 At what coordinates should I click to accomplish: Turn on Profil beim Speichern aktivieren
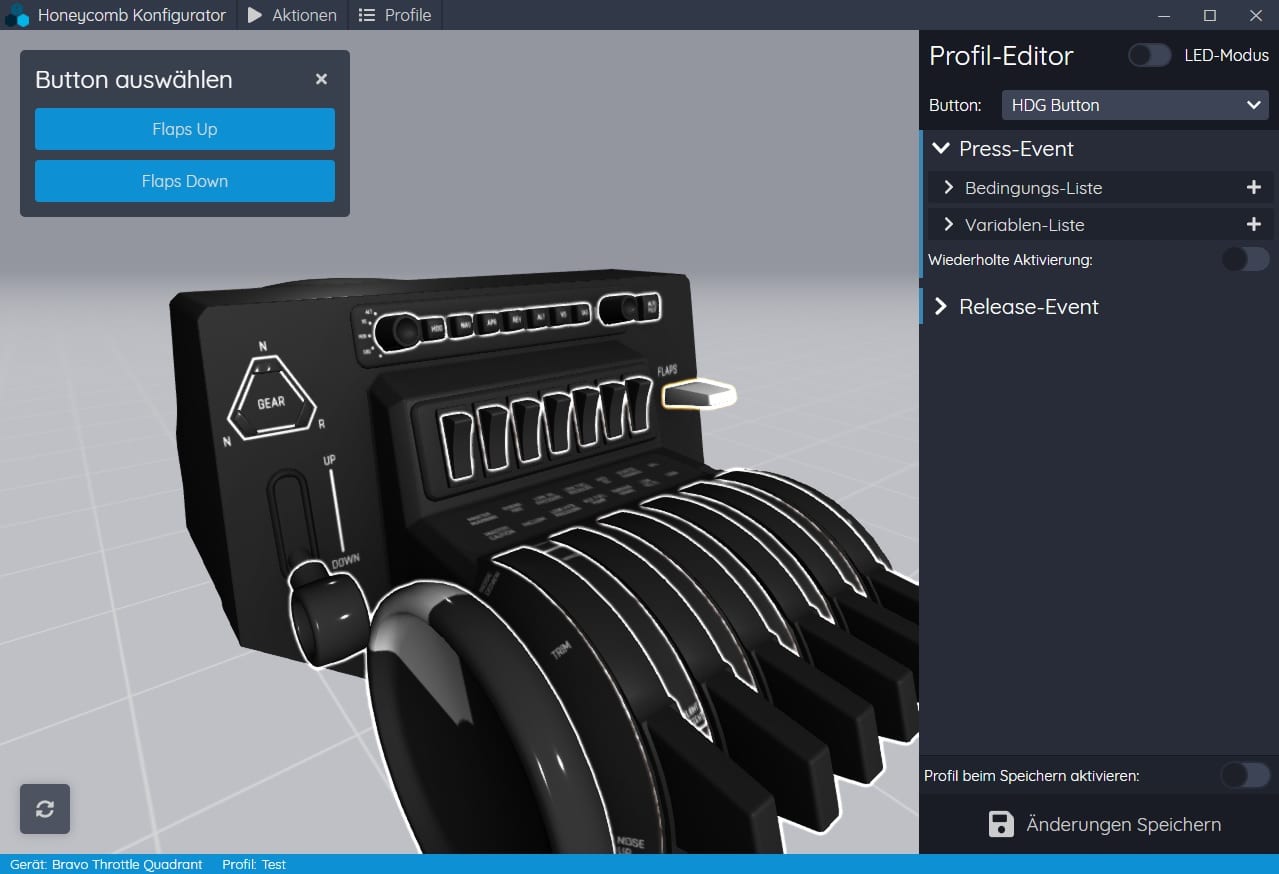(1245, 775)
